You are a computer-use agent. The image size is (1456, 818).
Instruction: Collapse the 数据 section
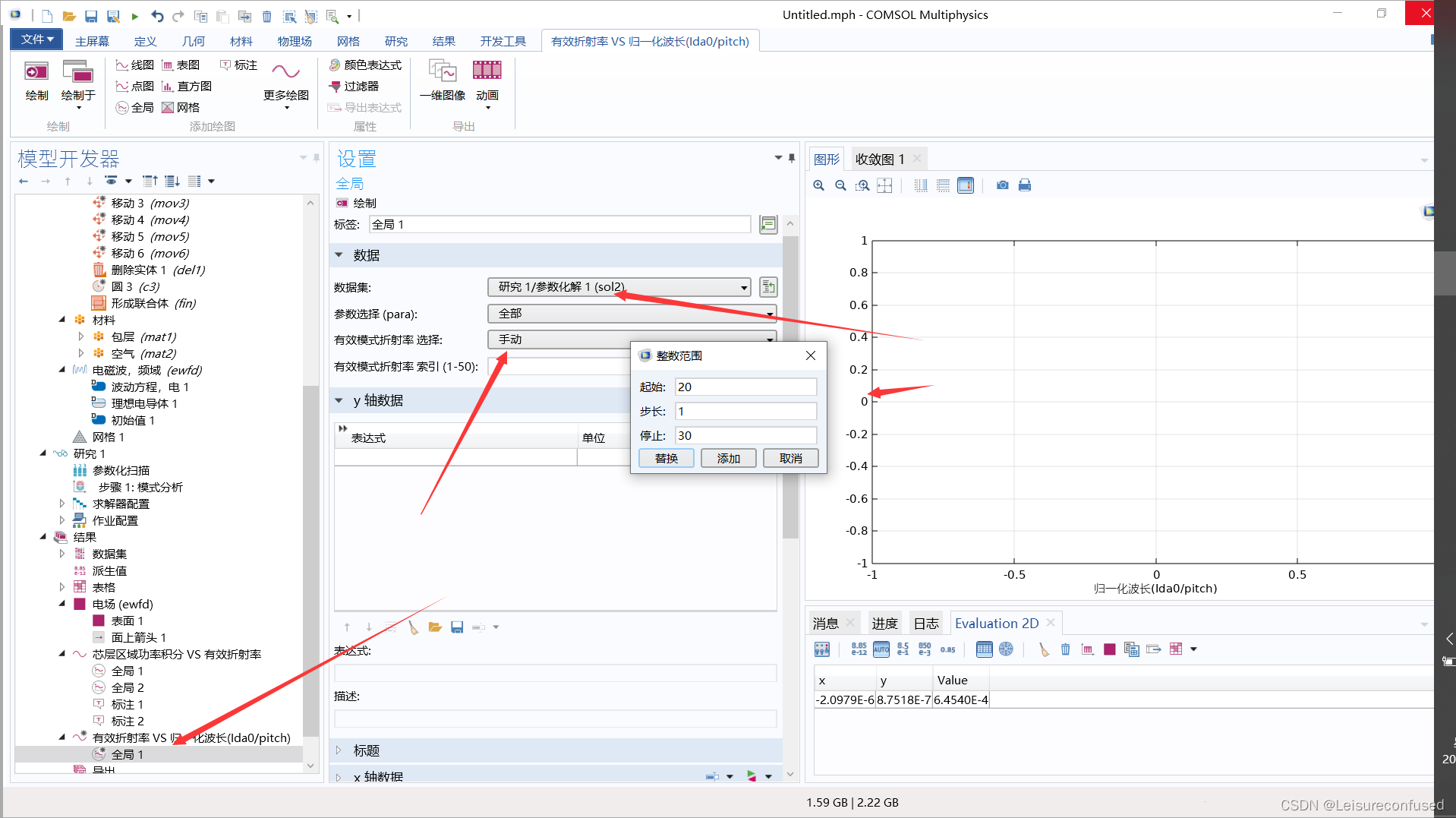339,255
